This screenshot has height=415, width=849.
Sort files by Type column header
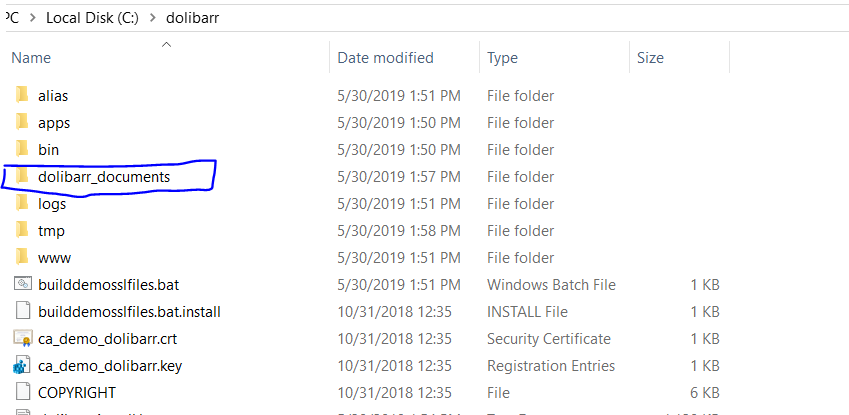coord(502,58)
